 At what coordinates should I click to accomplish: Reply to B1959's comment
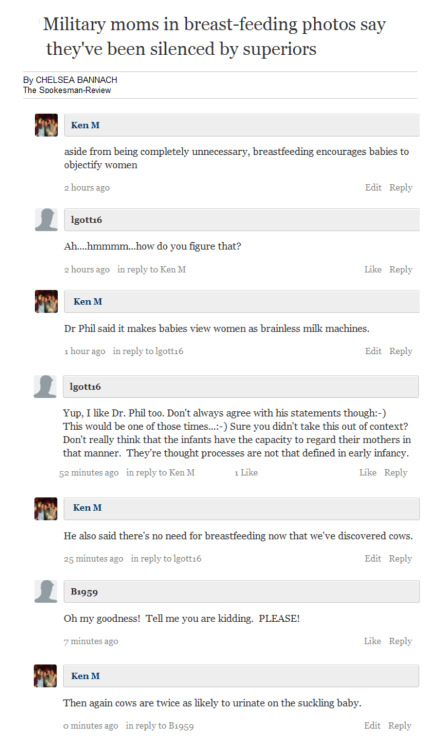pyautogui.click(x=400, y=641)
